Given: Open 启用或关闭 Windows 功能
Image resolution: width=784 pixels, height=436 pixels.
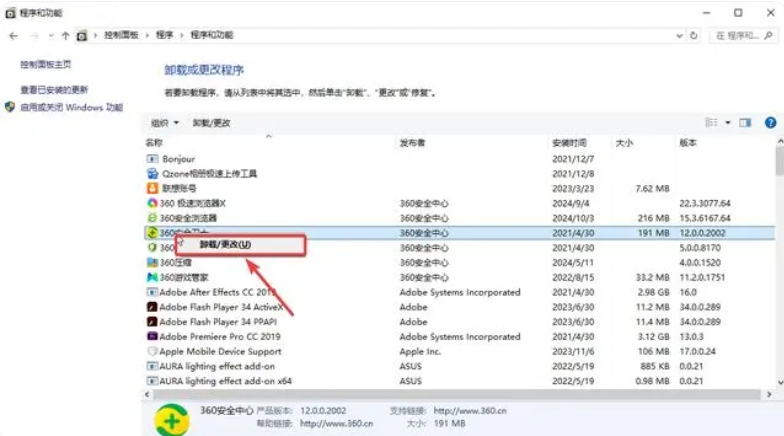Looking at the screenshot, I should pyautogui.click(x=70, y=107).
